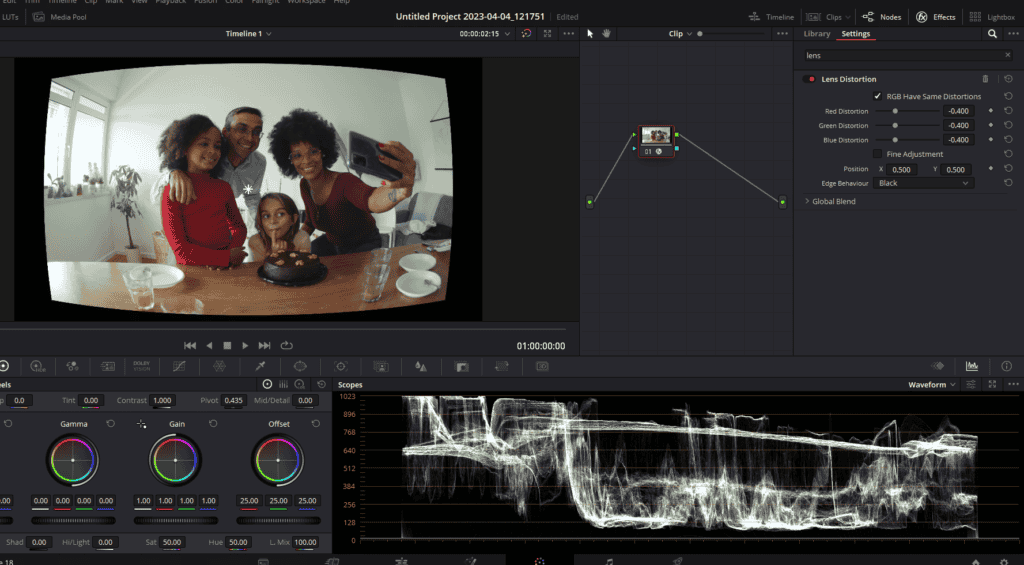
Task: Select the hand pan tool
Action: [606, 34]
